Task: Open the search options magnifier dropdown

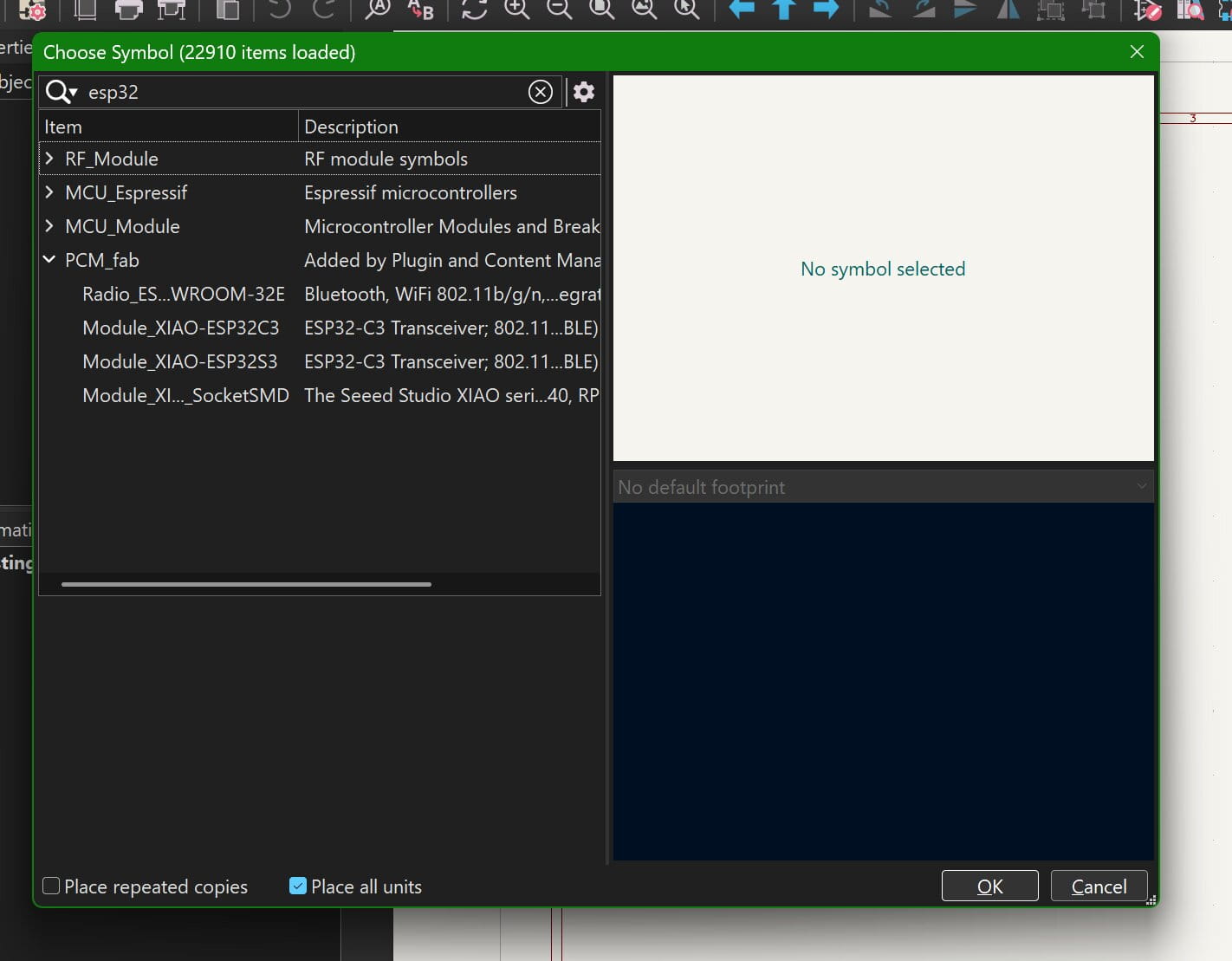Action: (62, 92)
